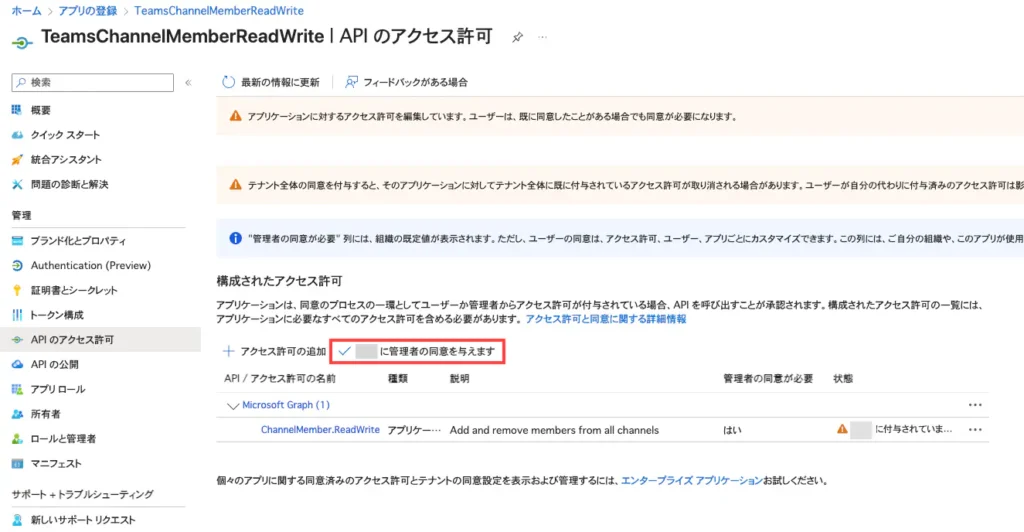1024x532 pixels.
Task: Click the pin icon beside the page title
Action: [x=517, y=37]
